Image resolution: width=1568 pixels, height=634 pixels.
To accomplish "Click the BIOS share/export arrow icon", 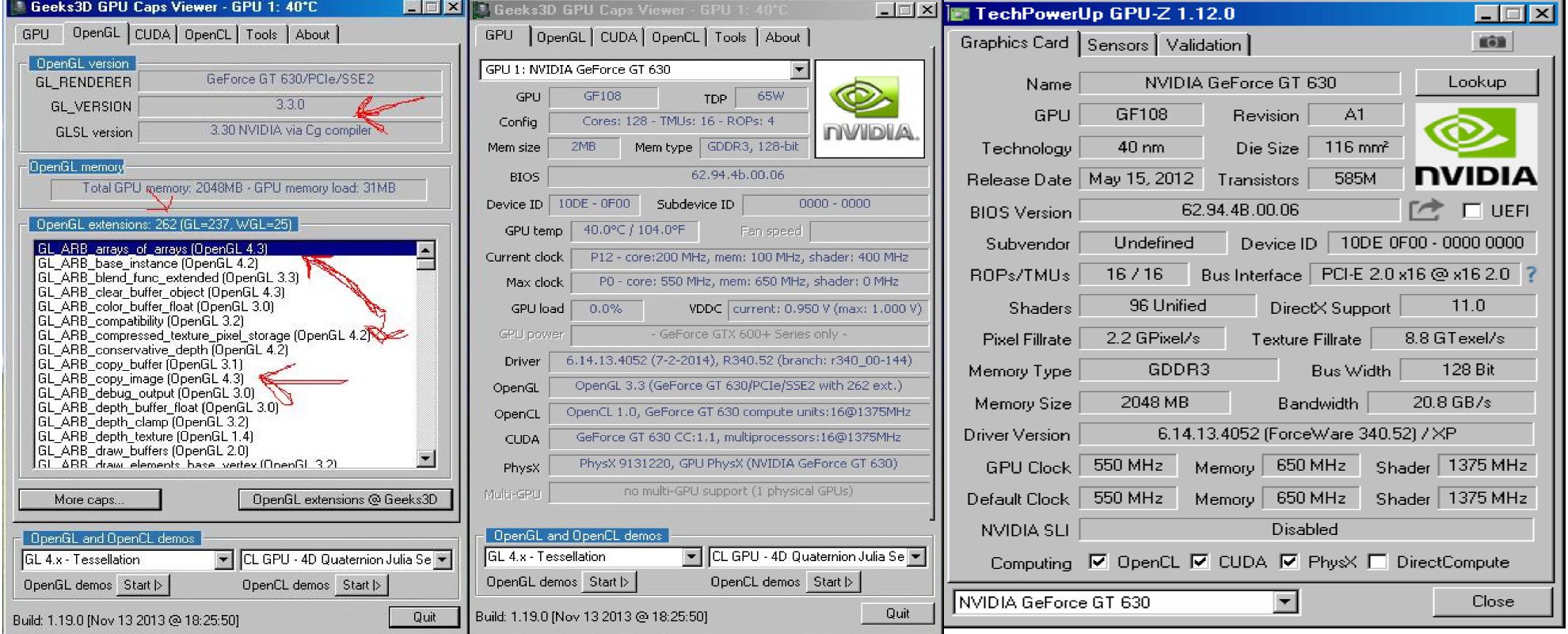I will [1425, 210].
